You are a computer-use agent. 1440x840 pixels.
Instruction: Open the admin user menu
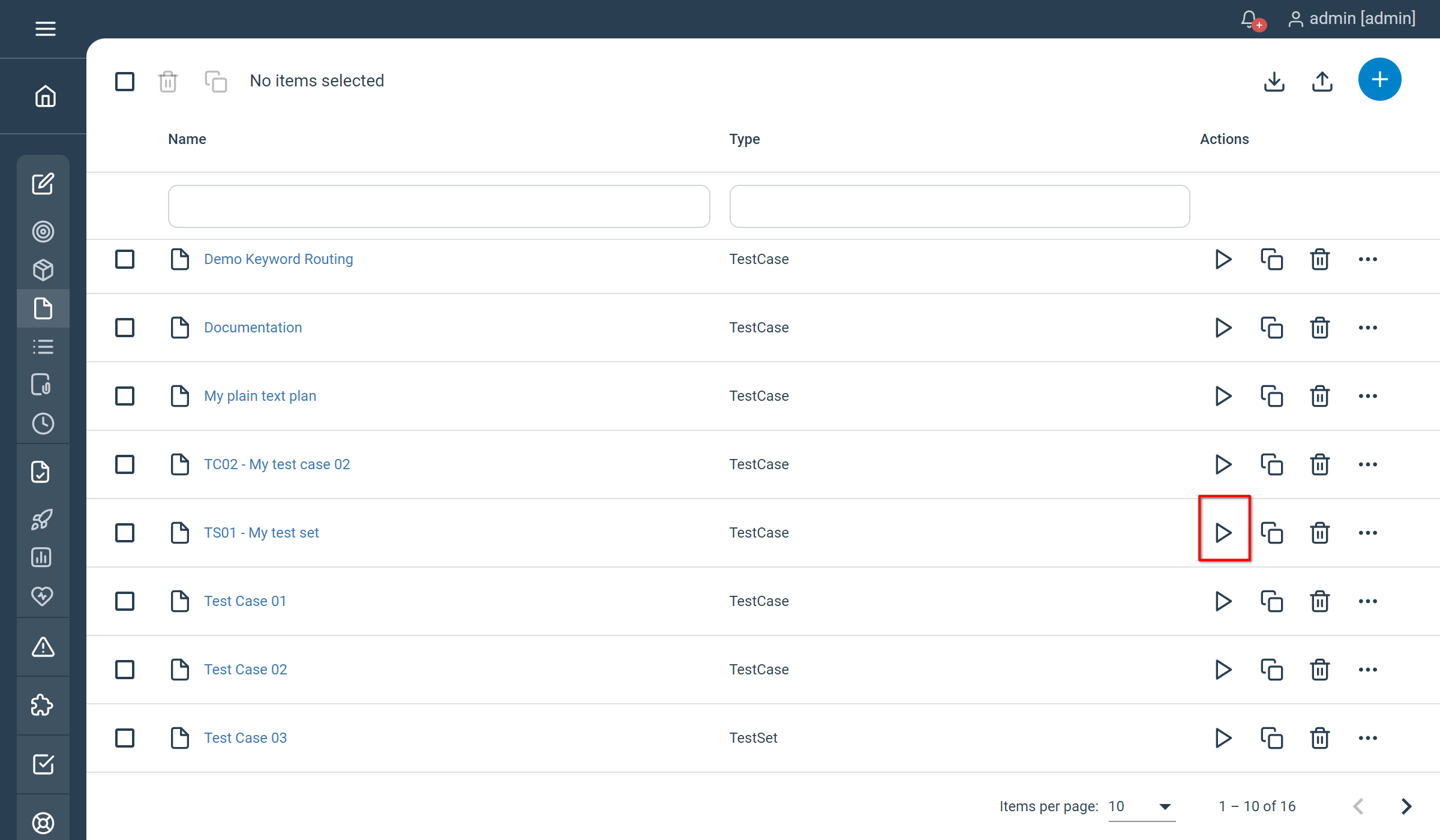click(x=1352, y=19)
